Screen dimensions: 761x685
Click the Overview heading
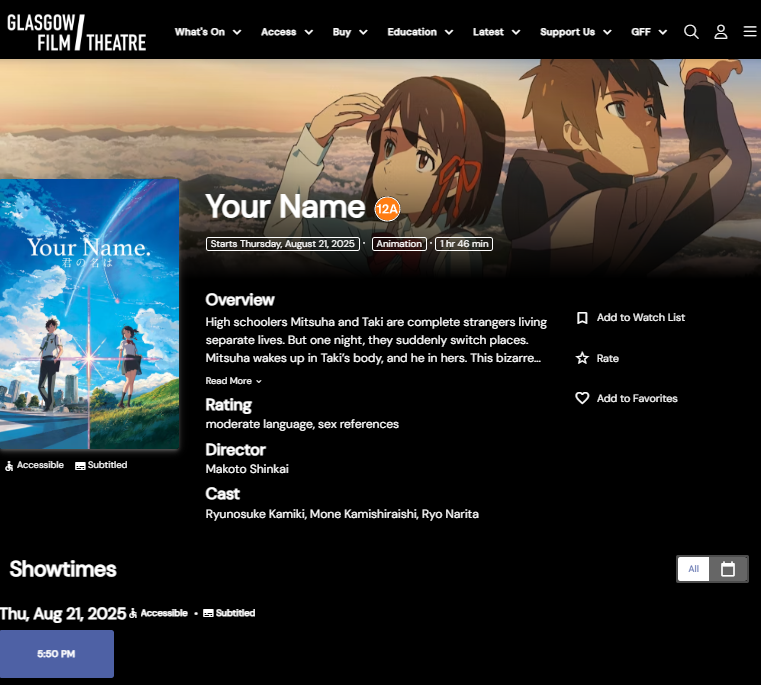pos(240,300)
